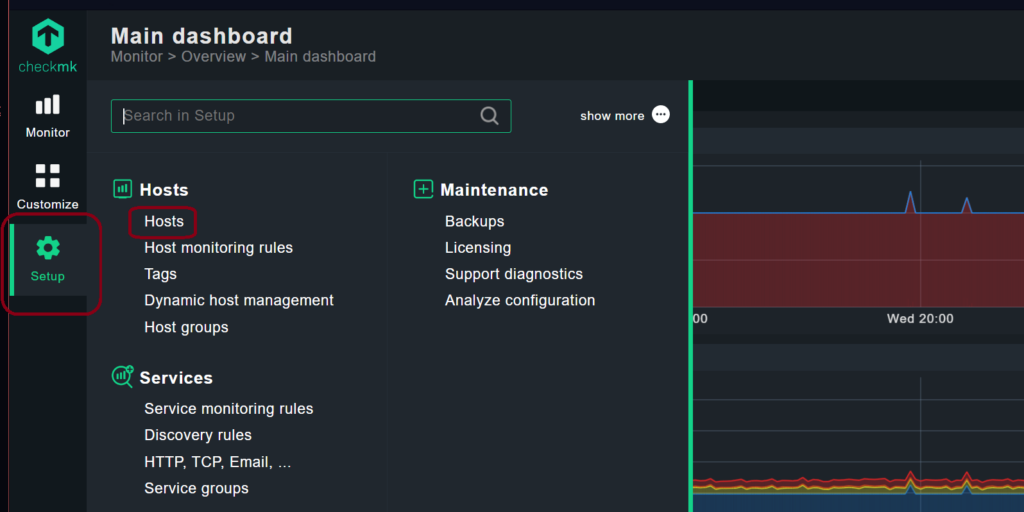Open Support diagnostics
This screenshot has height=512, width=1024.
click(514, 274)
